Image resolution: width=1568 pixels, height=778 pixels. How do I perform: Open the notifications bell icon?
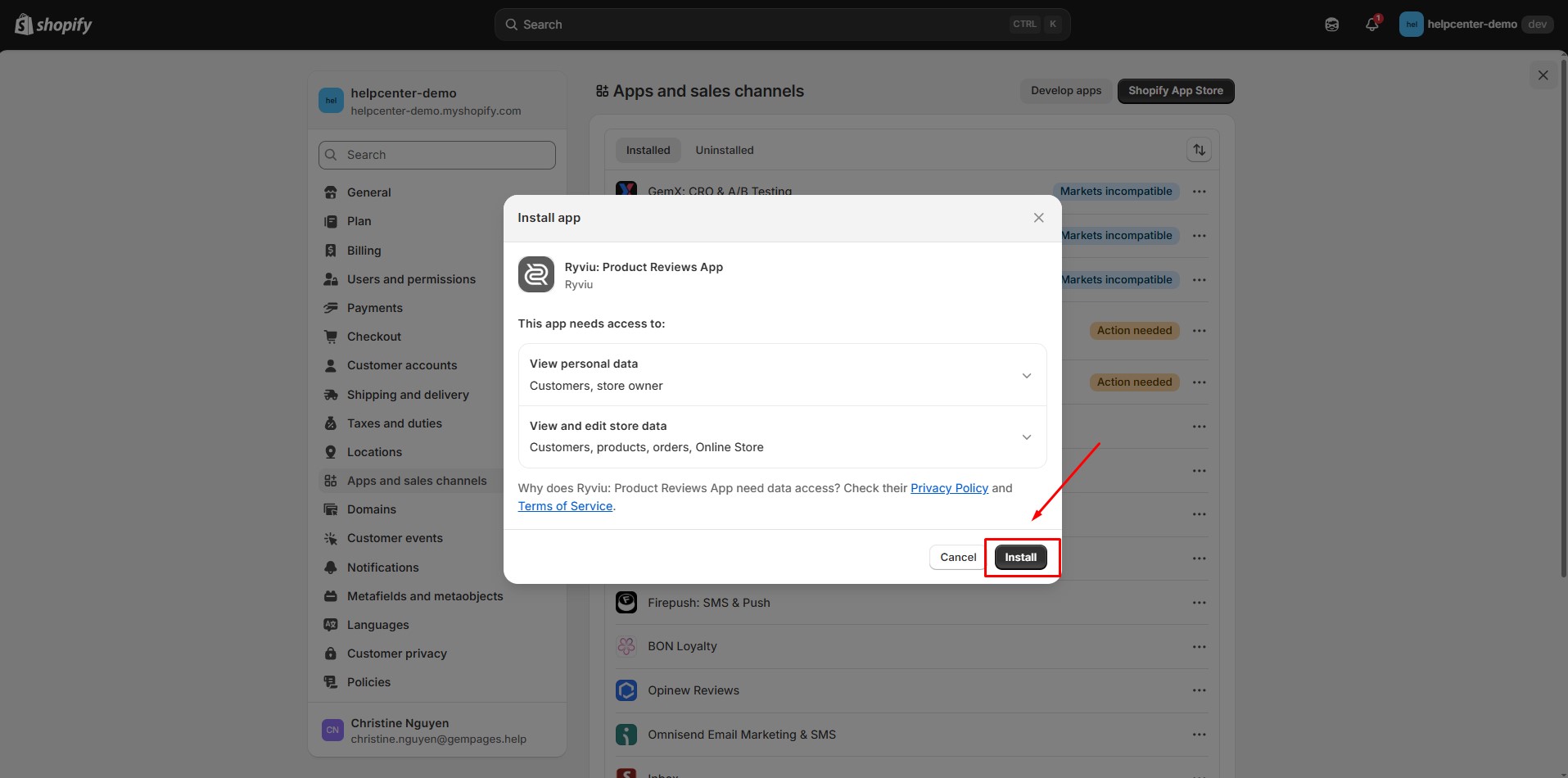(1372, 25)
